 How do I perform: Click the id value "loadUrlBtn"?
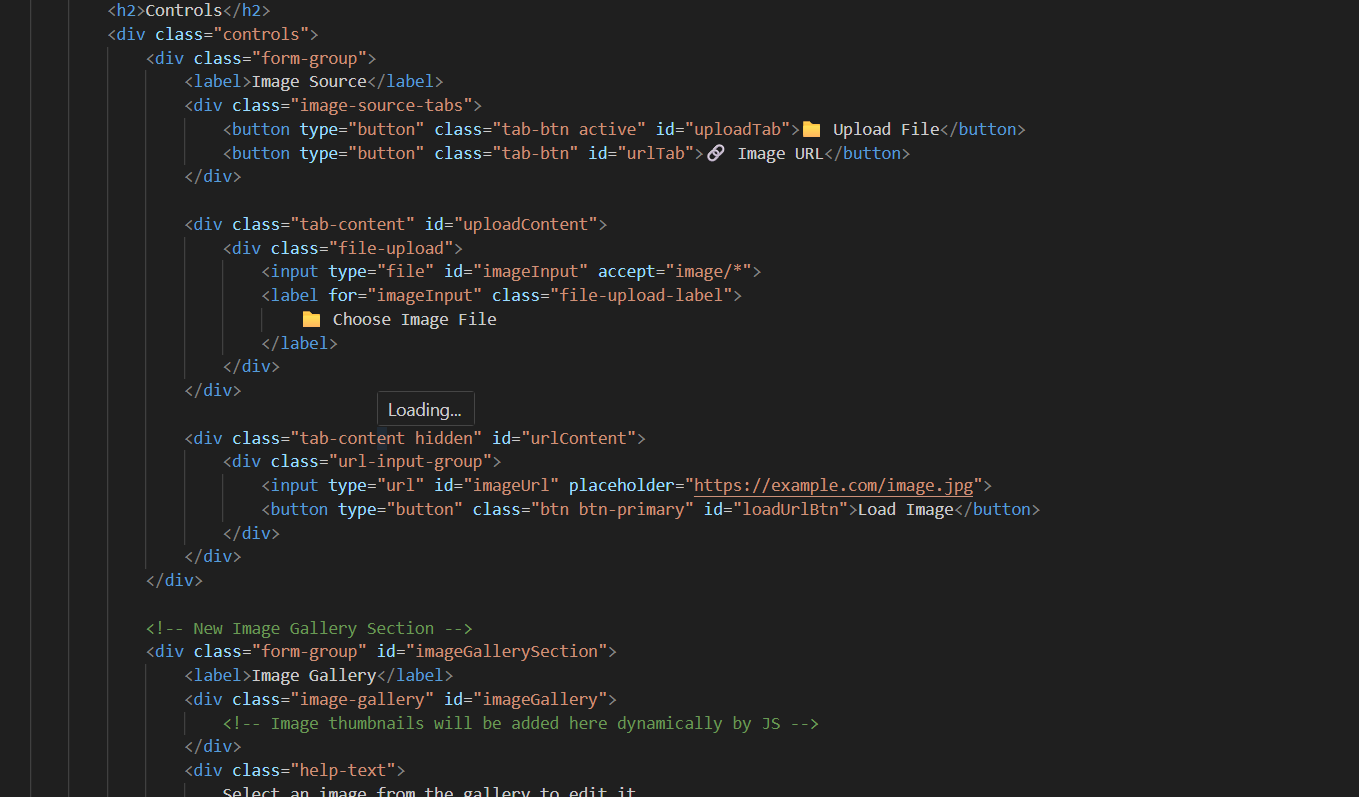tap(790, 509)
